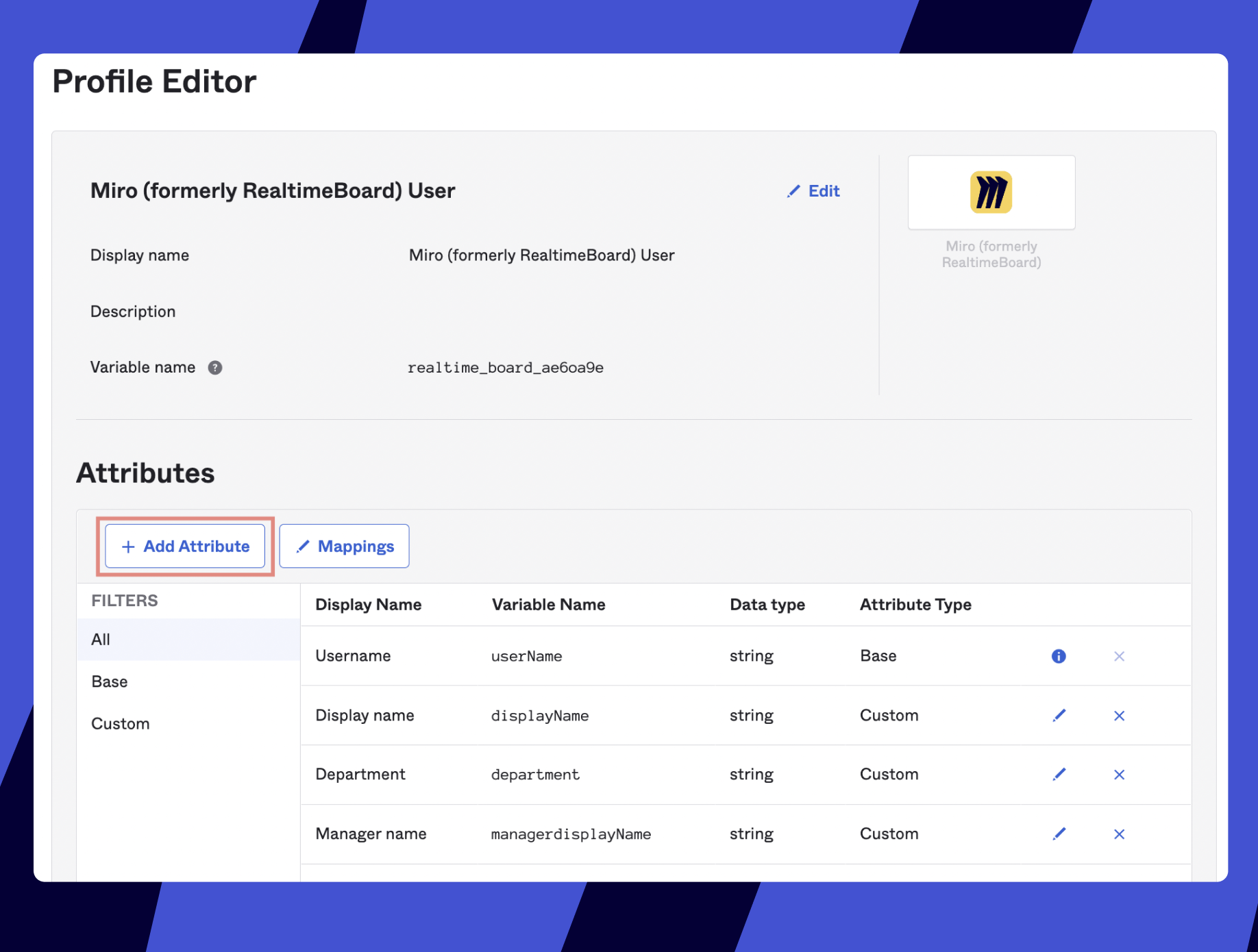
Task: Click the Miro app logo tile
Action: [991, 192]
